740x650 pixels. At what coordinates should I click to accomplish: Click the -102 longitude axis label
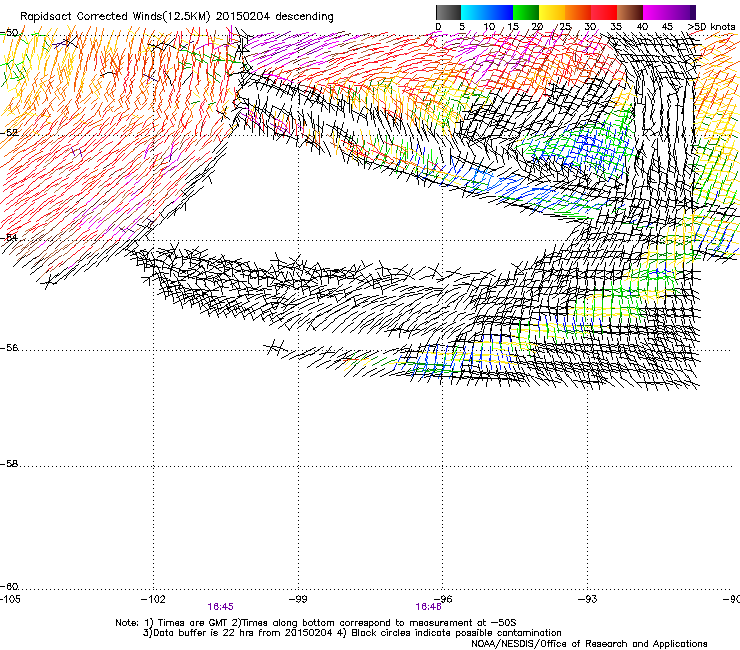click(153, 599)
